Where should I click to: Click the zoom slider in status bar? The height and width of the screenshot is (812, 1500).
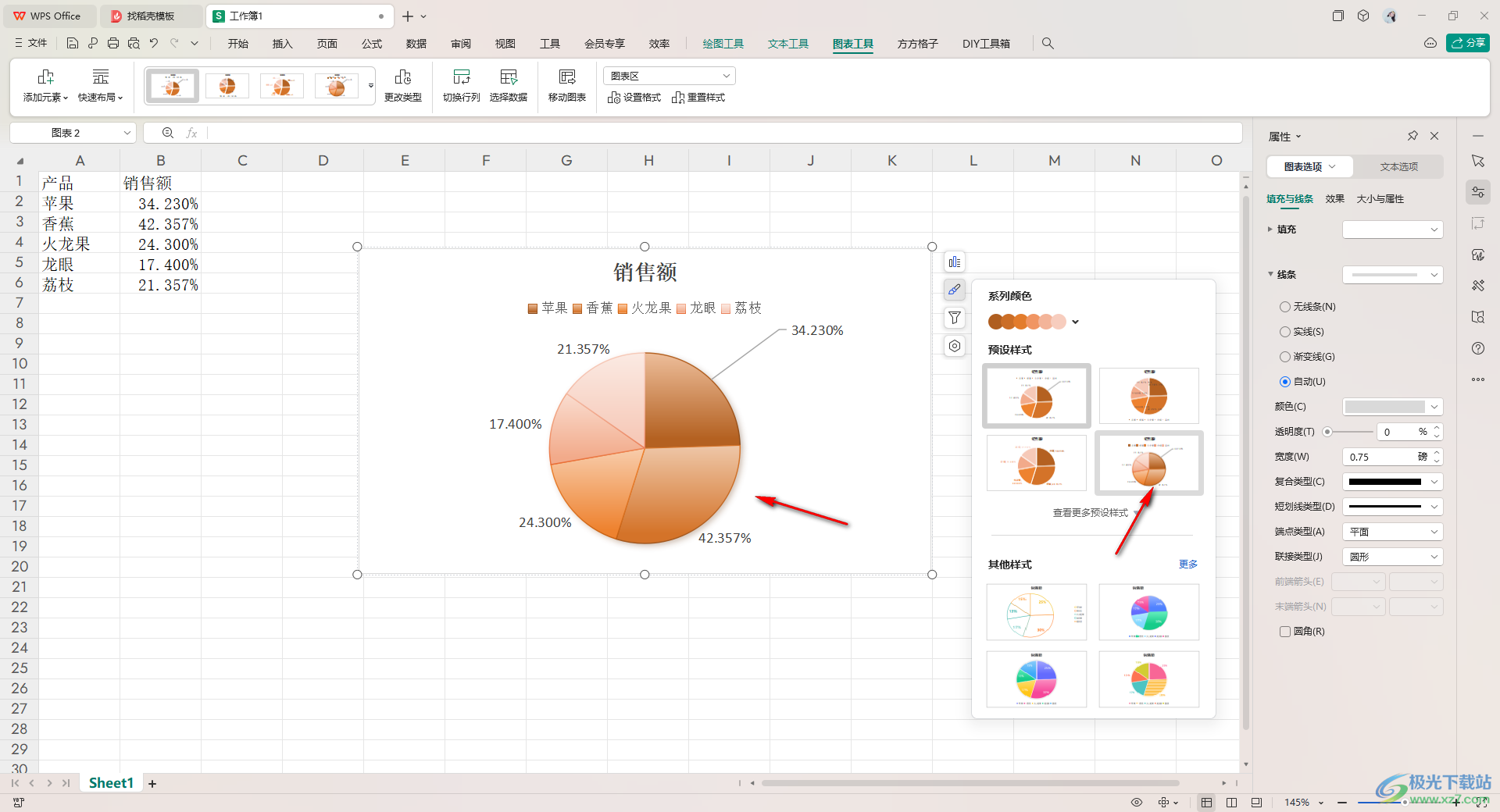coord(1404,802)
